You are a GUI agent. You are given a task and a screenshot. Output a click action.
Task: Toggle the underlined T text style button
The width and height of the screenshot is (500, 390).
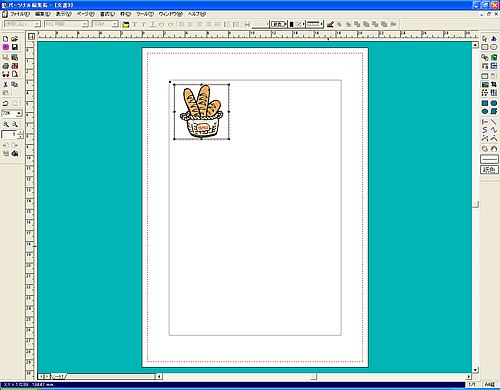[153, 24]
